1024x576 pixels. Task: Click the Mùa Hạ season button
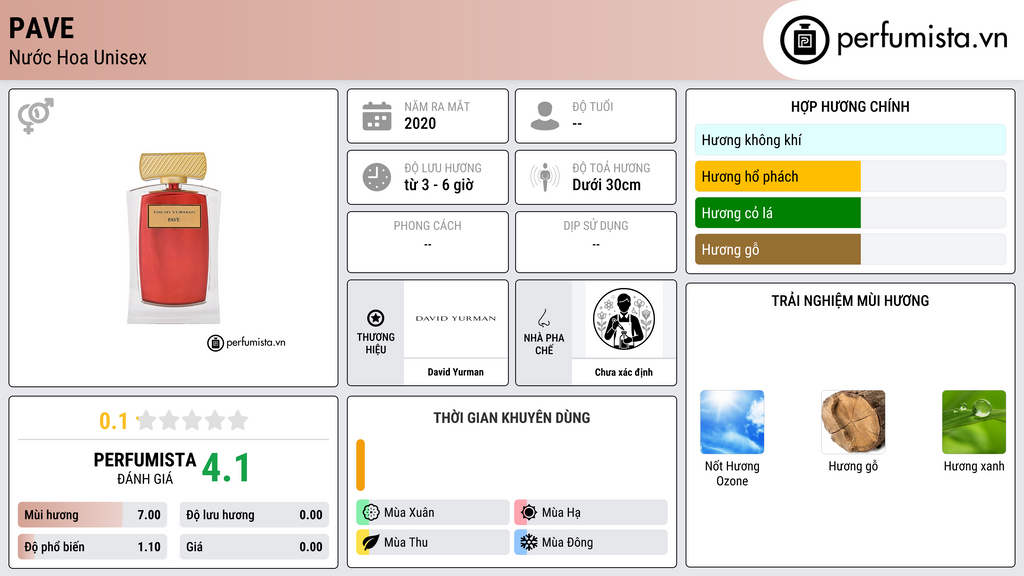(x=591, y=513)
